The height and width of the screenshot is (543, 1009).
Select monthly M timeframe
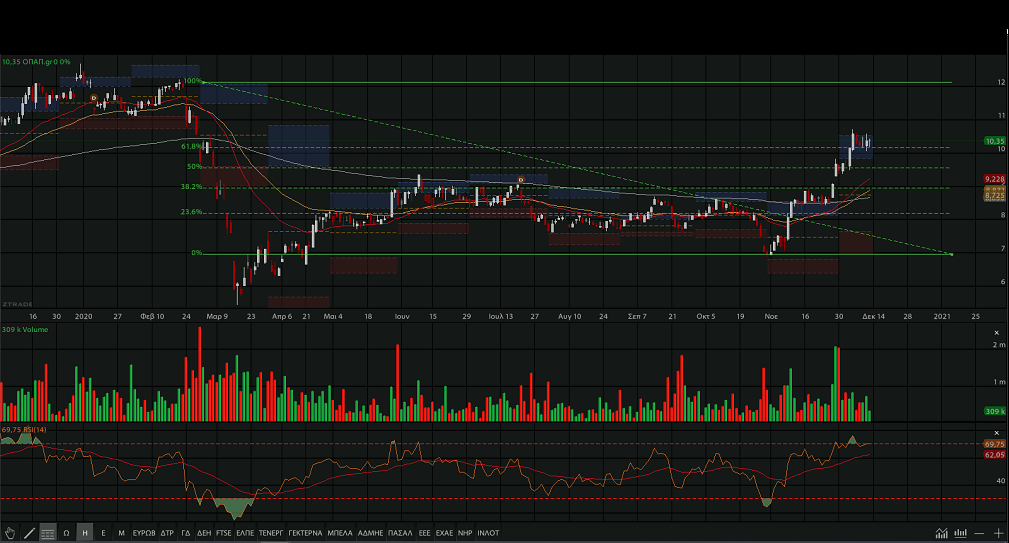pyautogui.click(x=121, y=533)
